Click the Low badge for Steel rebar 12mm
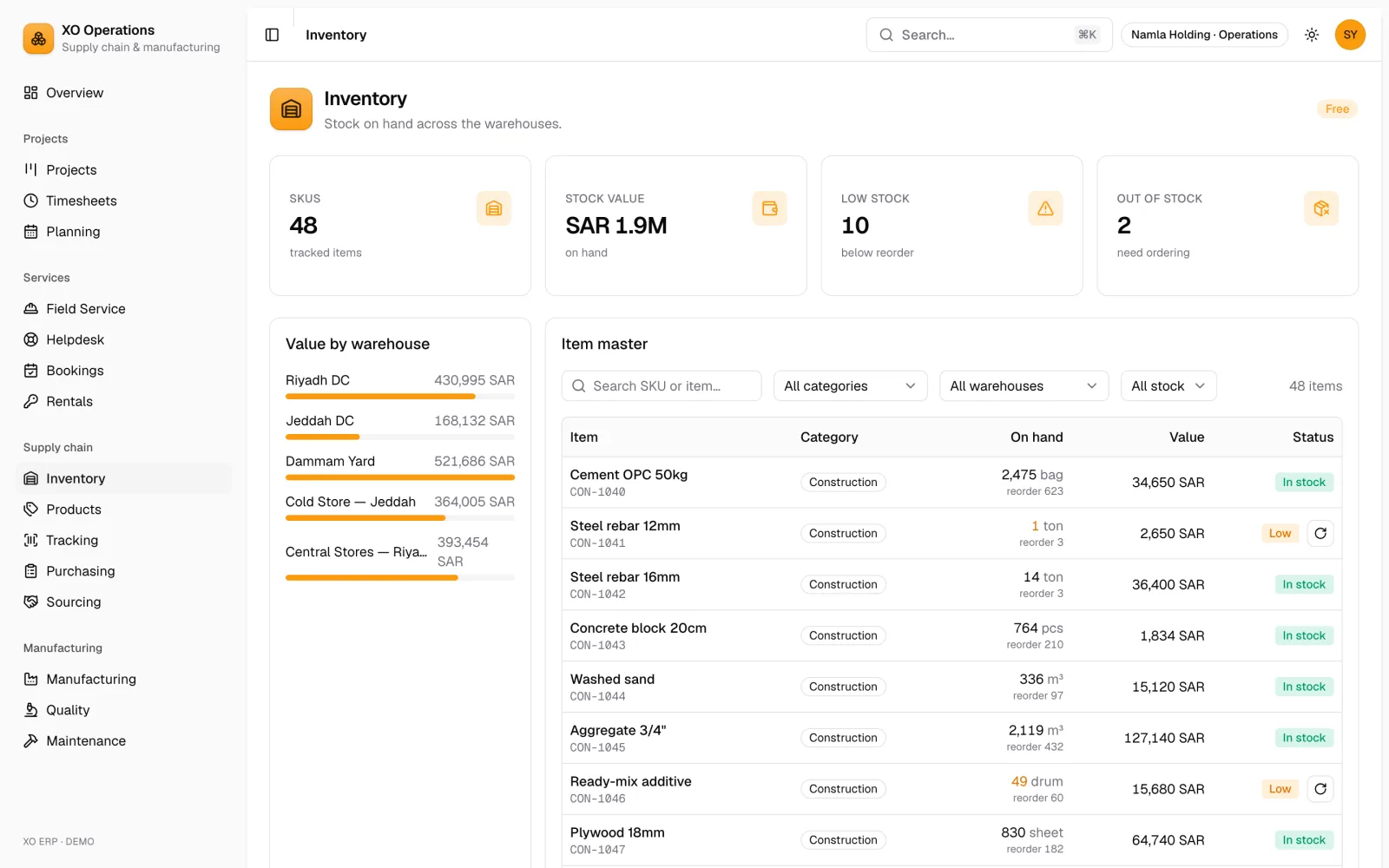1389x868 pixels. click(x=1280, y=534)
